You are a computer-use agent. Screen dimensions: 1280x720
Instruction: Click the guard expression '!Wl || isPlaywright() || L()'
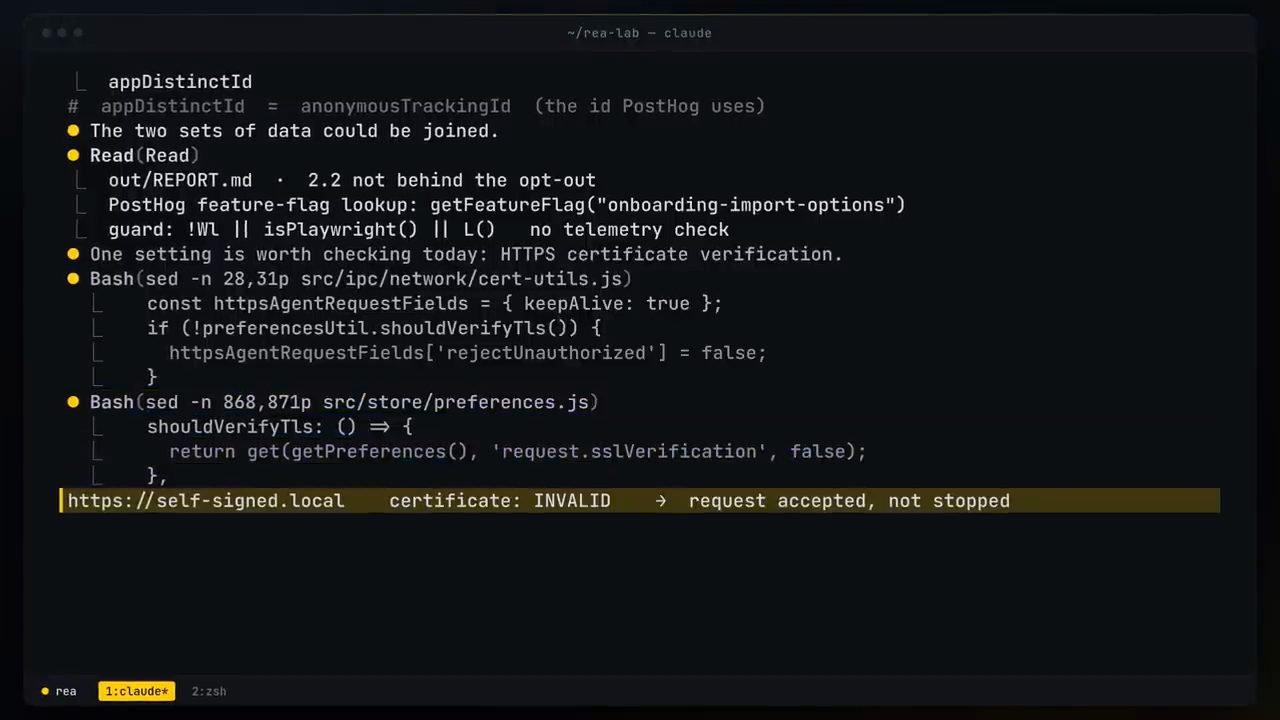point(341,229)
